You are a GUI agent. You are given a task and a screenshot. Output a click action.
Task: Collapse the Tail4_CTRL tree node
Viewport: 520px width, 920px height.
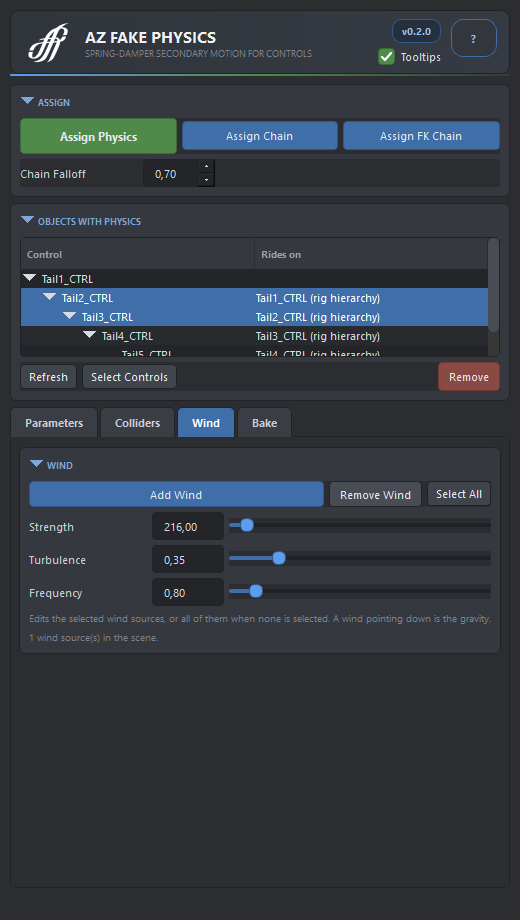(89, 335)
